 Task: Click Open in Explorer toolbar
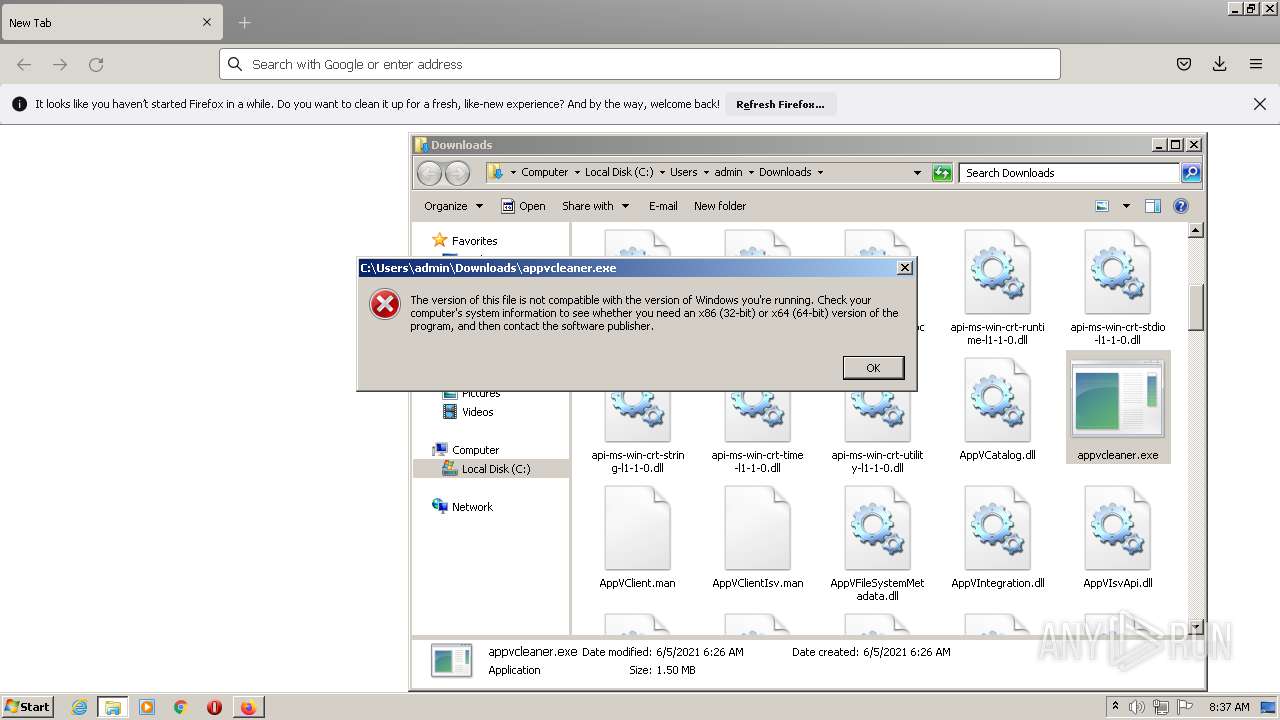coord(523,206)
